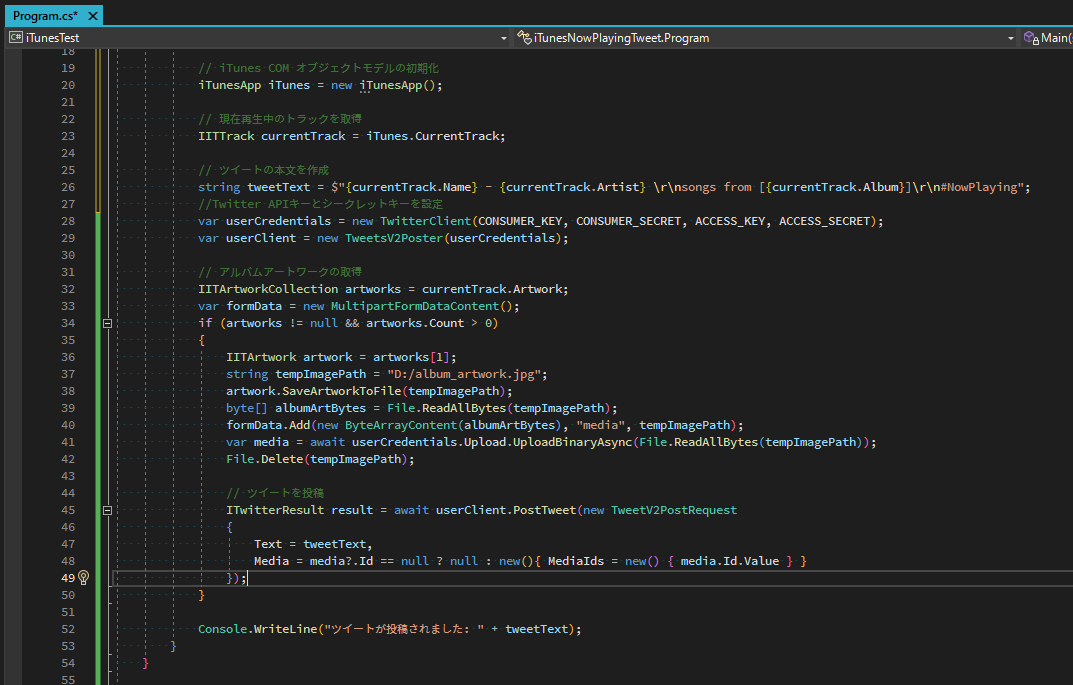The image size is (1073, 685).
Task: Click "albumArtBytes" declaration on line 39
Action: pyautogui.click(x=320, y=408)
